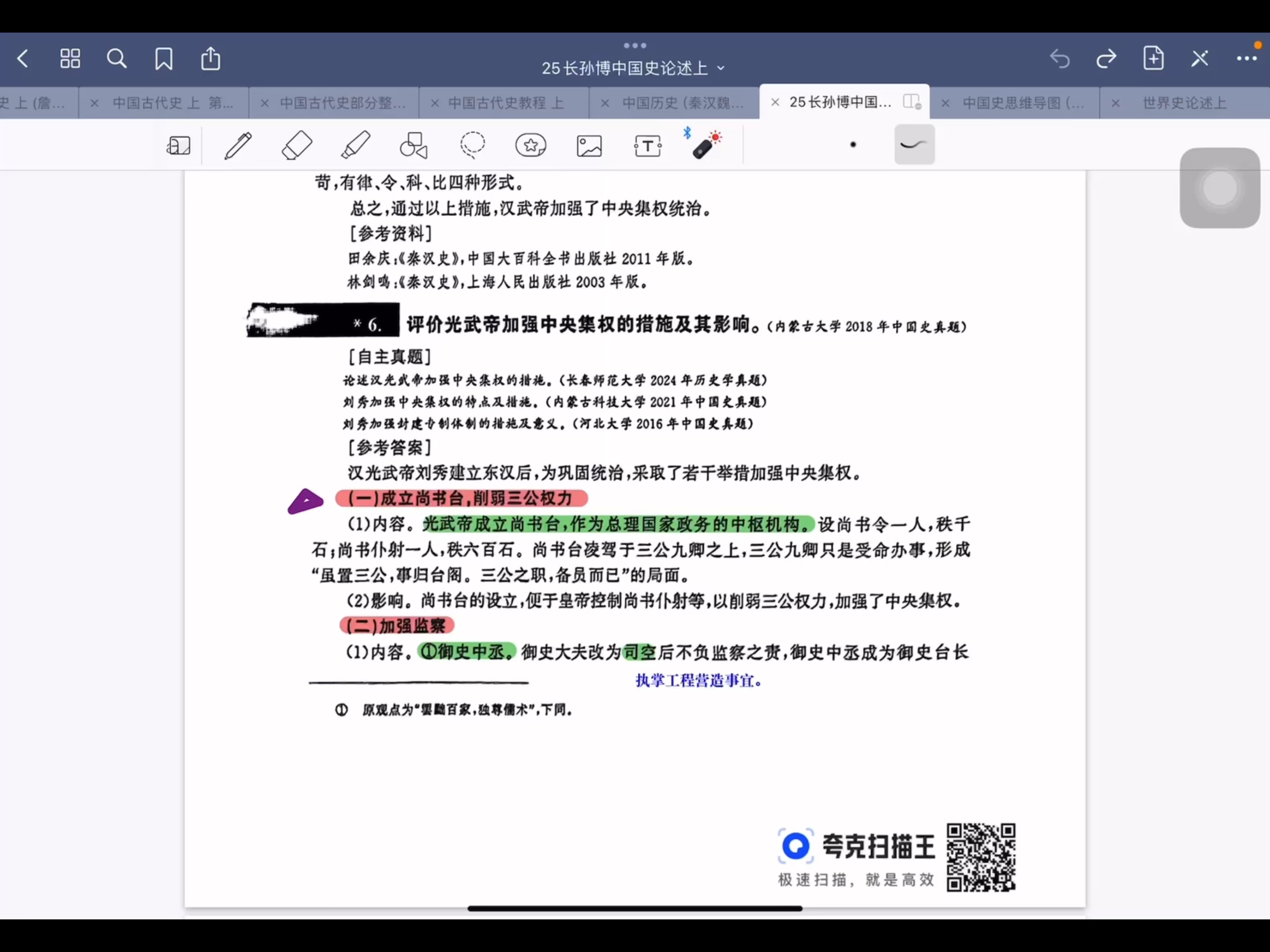Open the more options ellipsis
The width and height of the screenshot is (1270, 952).
pos(1247,58)
